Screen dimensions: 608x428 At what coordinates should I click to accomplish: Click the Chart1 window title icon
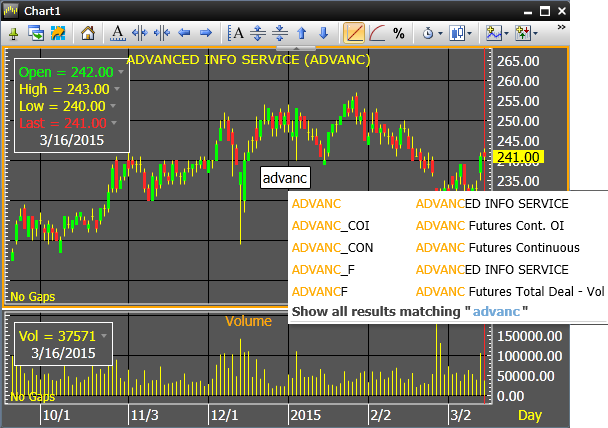coord(11,10)
